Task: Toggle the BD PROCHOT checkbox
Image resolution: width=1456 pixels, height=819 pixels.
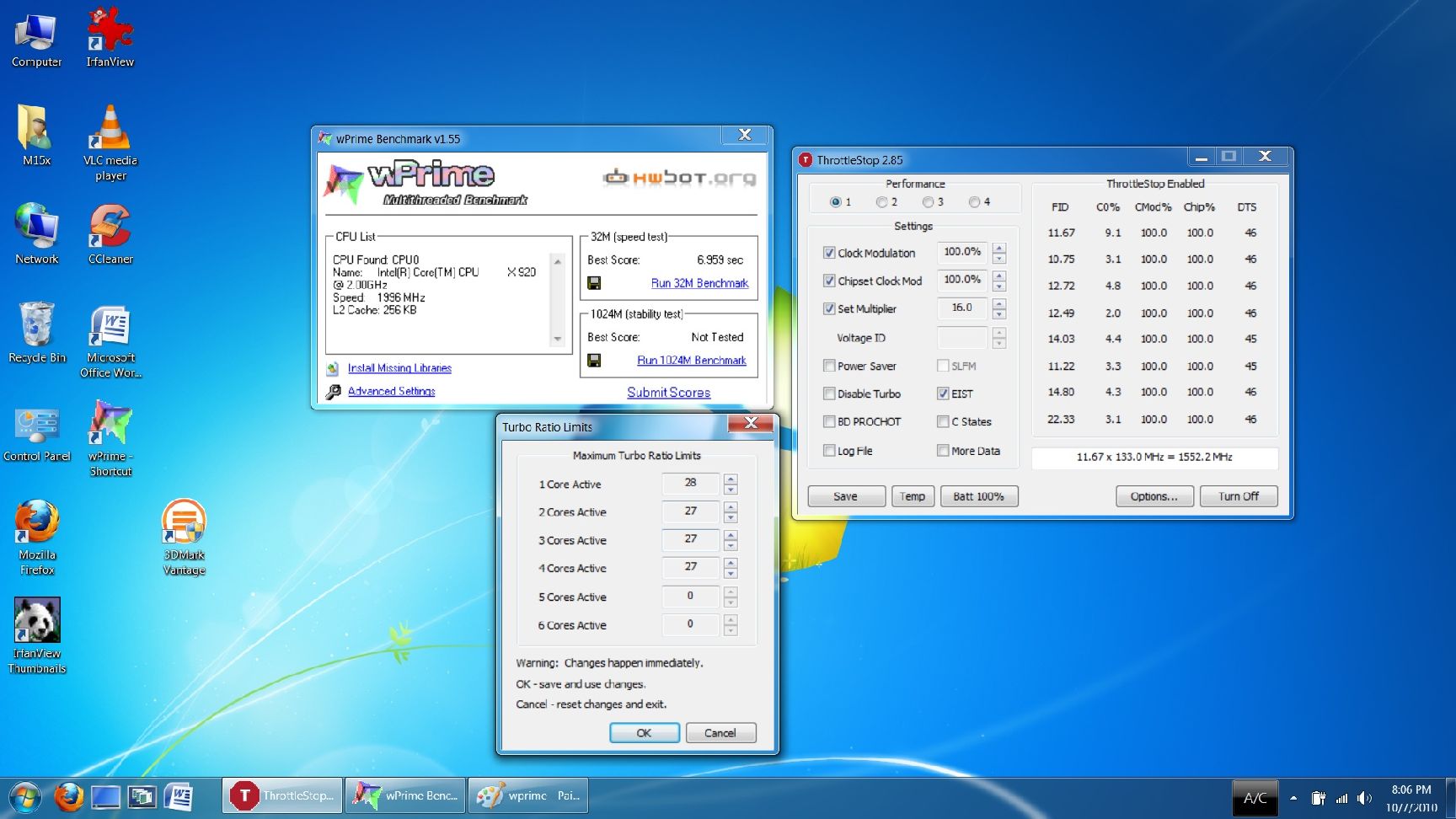Action: [829, 421]
